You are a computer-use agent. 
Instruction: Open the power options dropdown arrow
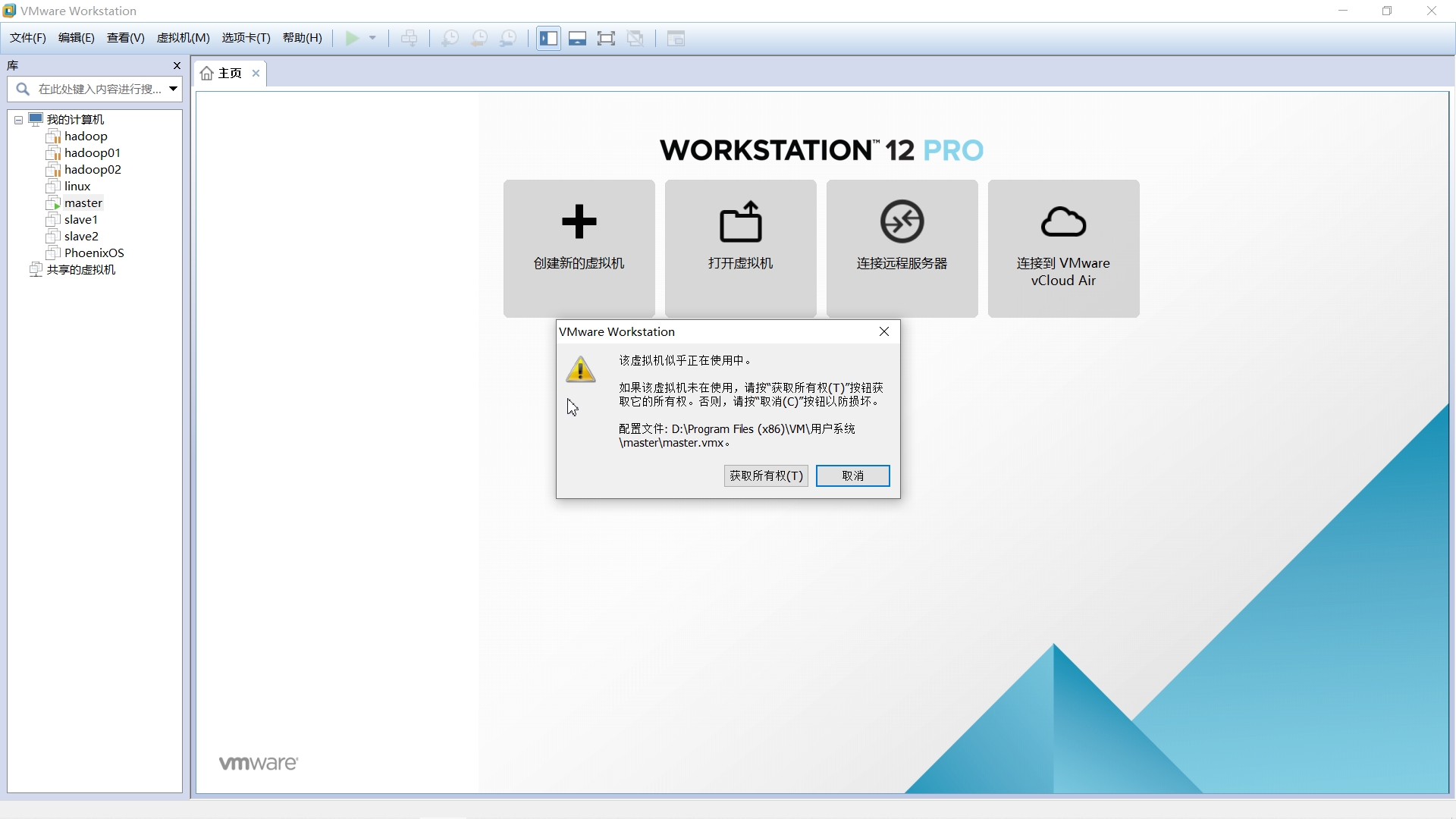click(x=372, y=38)
